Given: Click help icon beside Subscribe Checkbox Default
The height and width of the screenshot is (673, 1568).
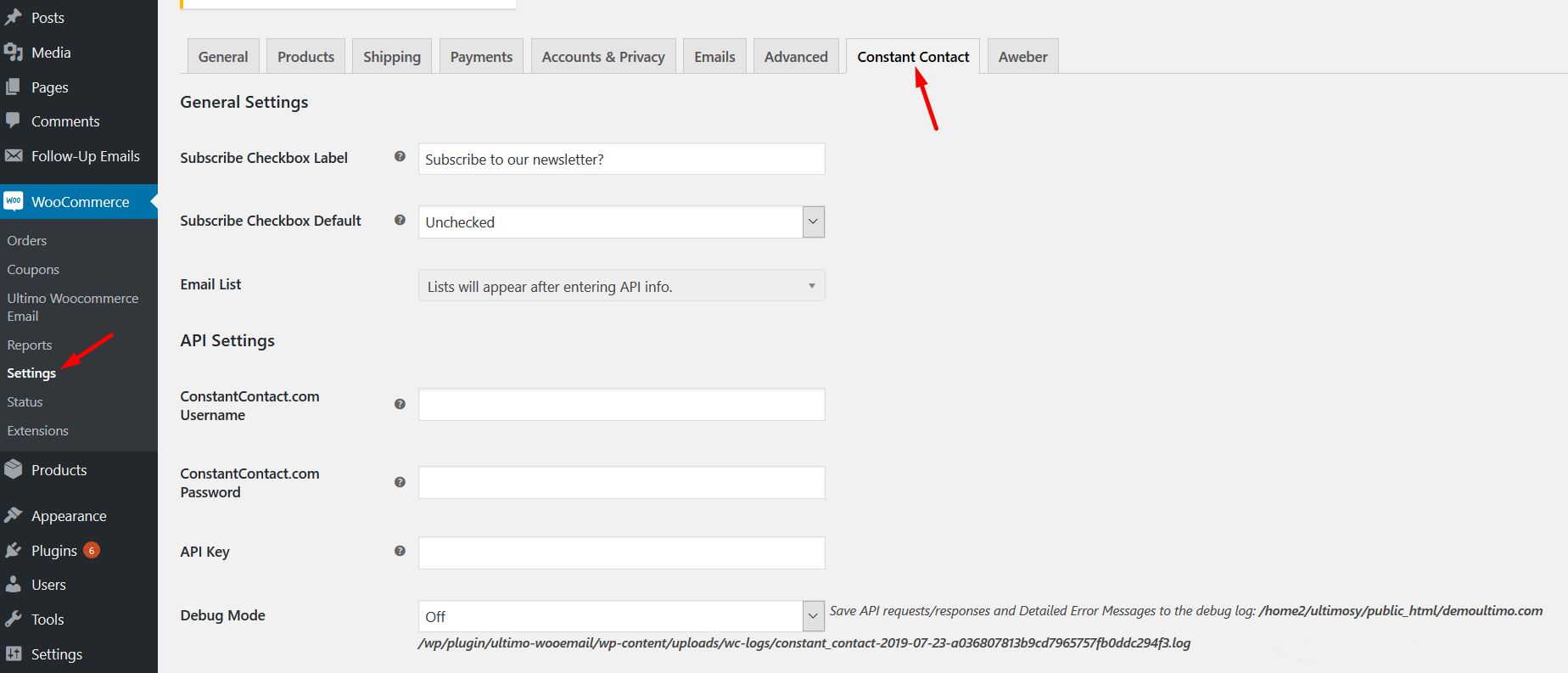Looking at the screenshot, I should [400, 220].
